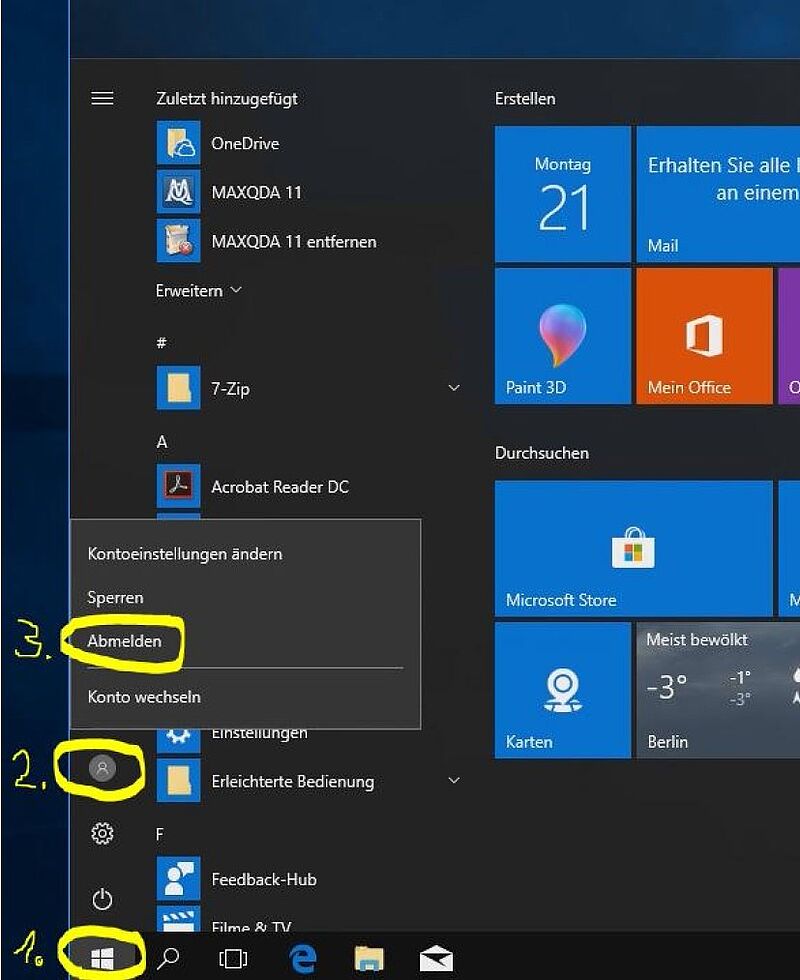Launch Acrobat Reader DC icon
This screenshot has height=980, width=800.
coord(179,486)
